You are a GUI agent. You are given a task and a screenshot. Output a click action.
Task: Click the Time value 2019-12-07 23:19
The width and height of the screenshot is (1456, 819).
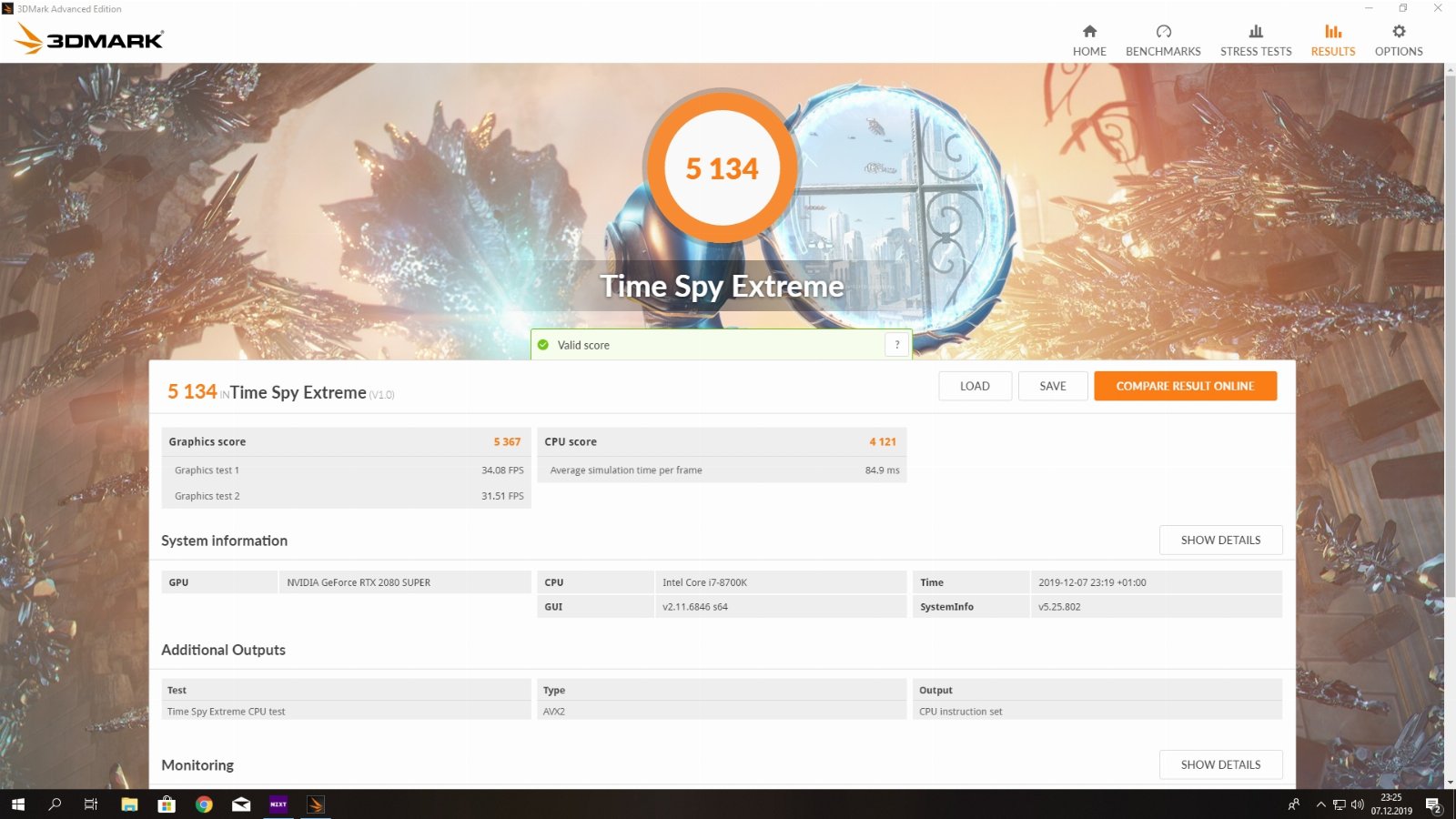pos(1092,582)
